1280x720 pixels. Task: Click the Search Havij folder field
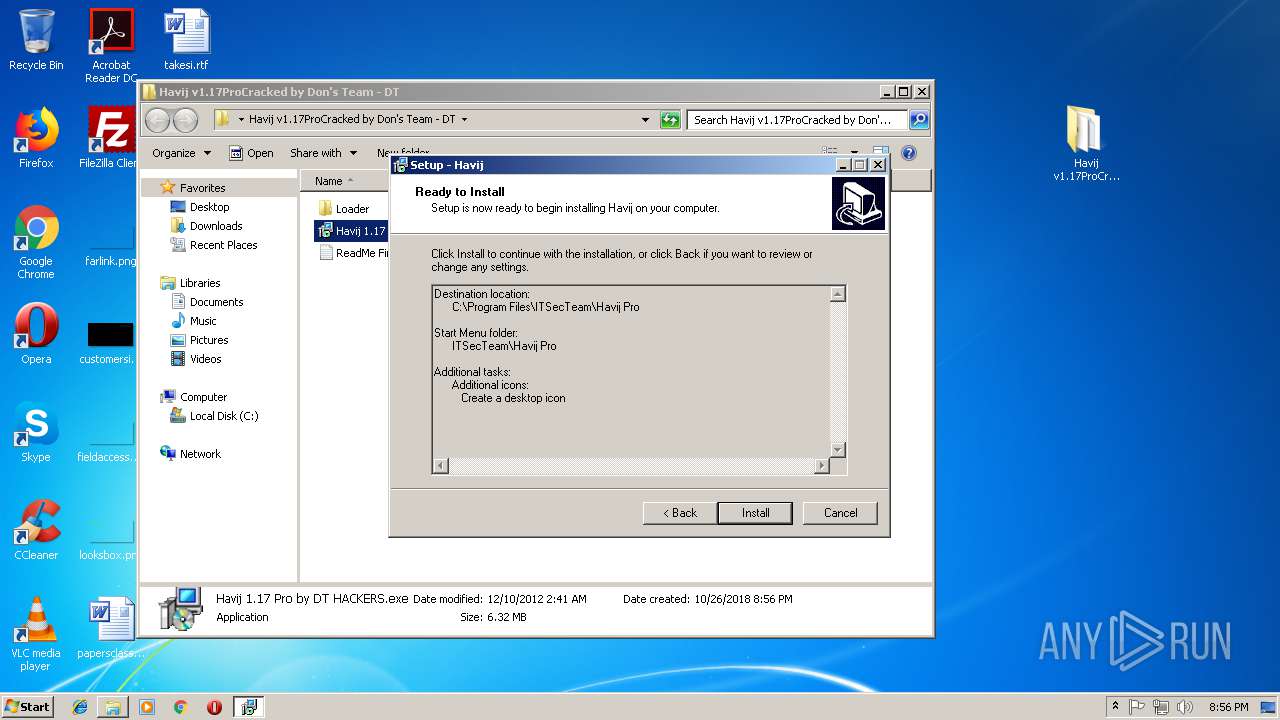coord(797,120)
